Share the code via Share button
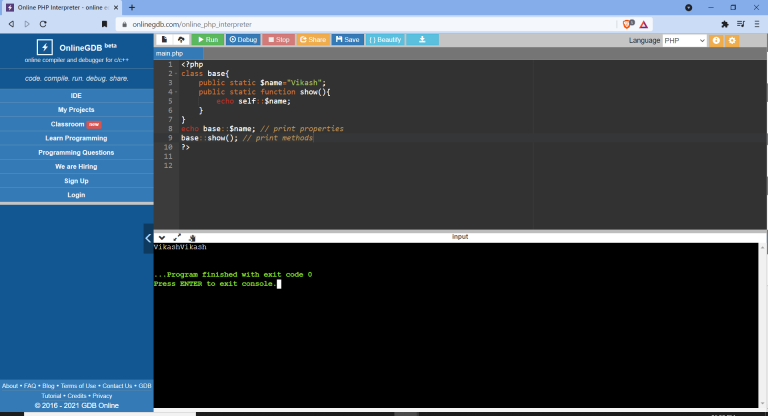 coord(313,40)
